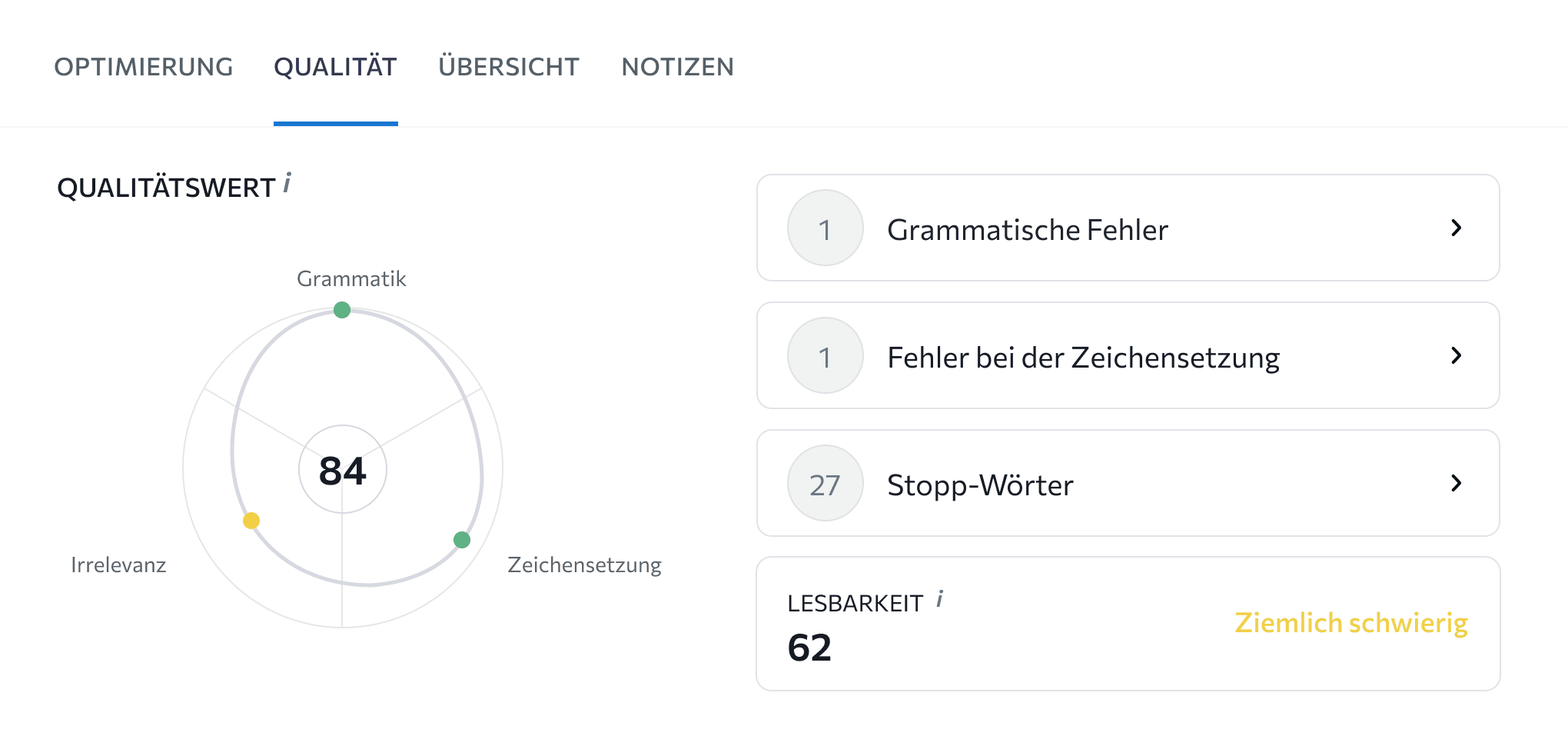Select the green Grammatik dot on the chart
Viewport: 1568px width, 746px height.
(343, 310)
